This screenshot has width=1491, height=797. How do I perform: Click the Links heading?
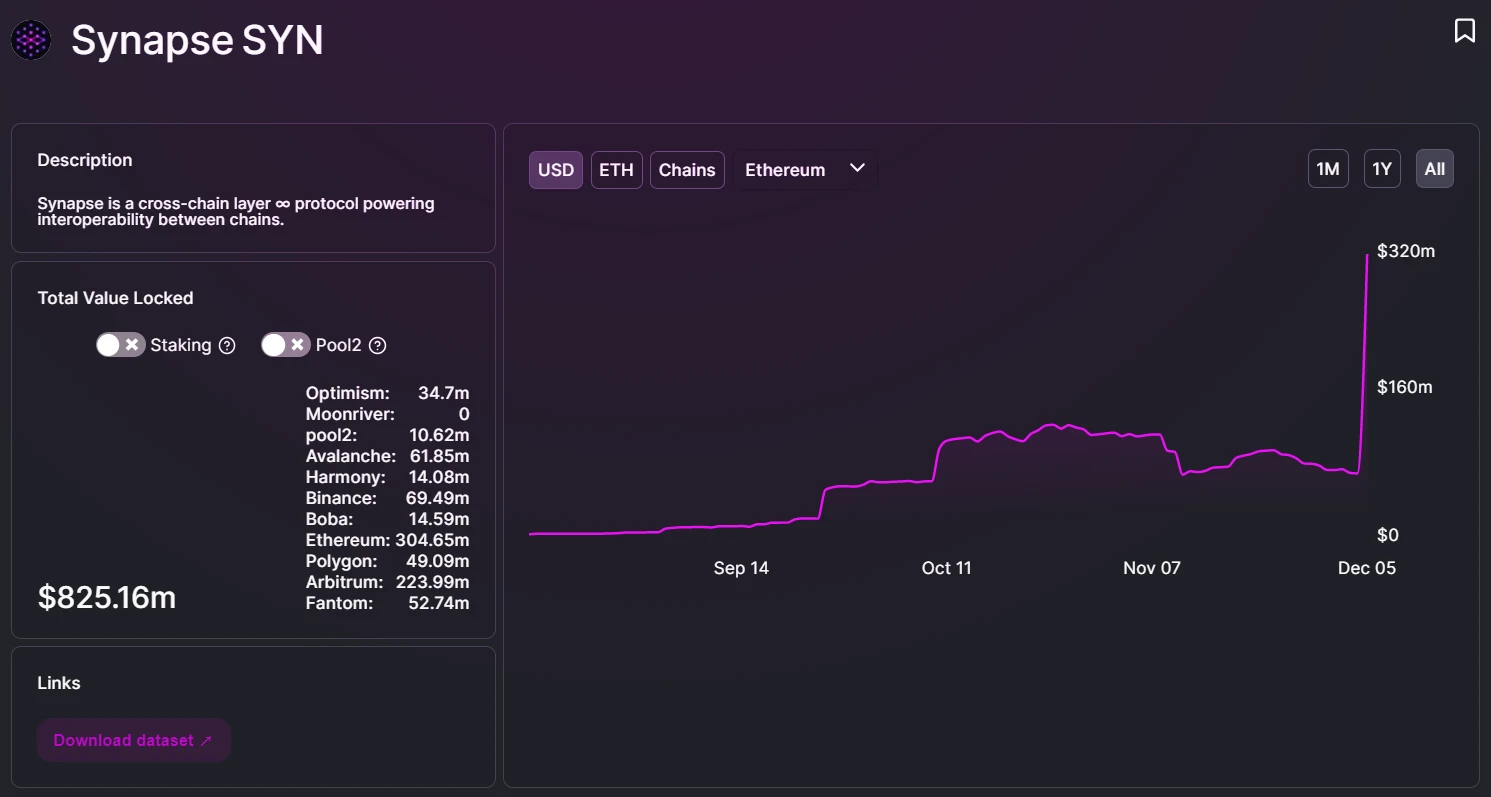tap(59, 683)
